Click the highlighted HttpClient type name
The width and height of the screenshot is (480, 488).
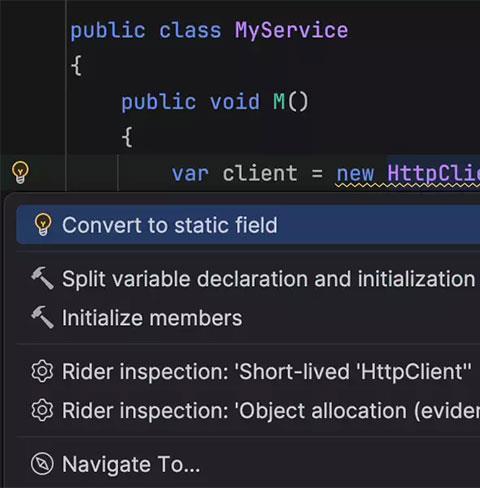click(433, 173)
